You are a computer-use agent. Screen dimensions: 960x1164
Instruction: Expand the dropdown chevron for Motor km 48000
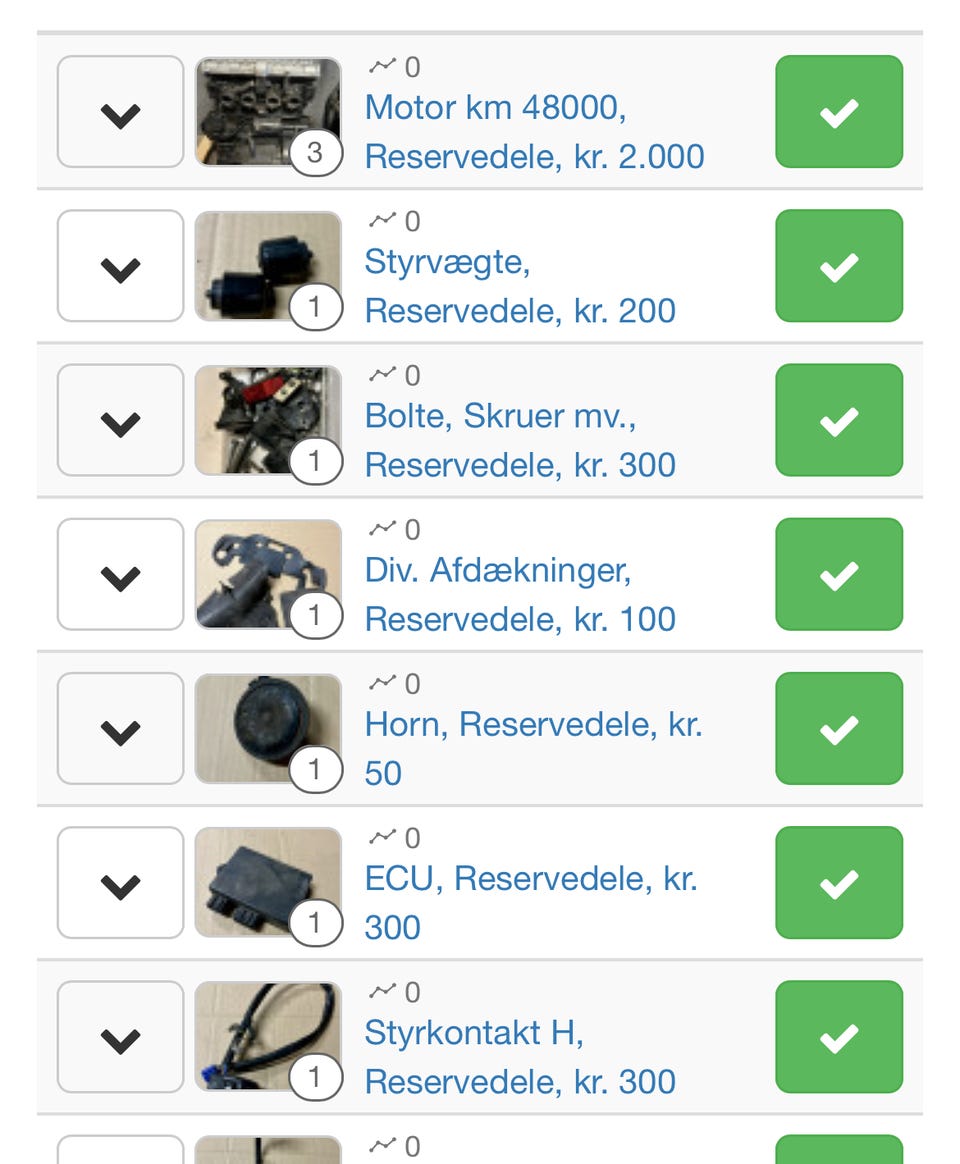121,112
